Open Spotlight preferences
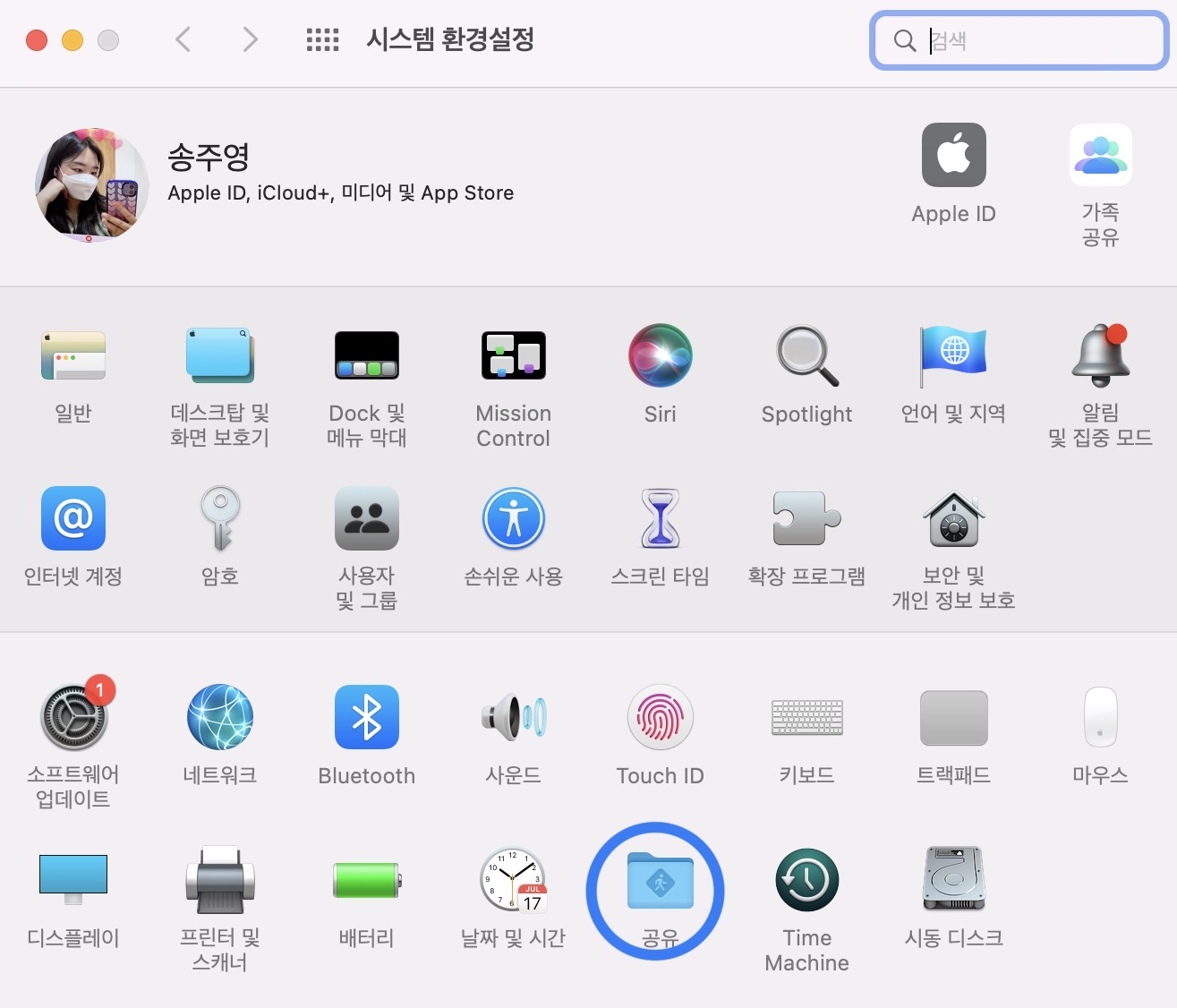The image size is (1177, 1008). coord(807,356)
